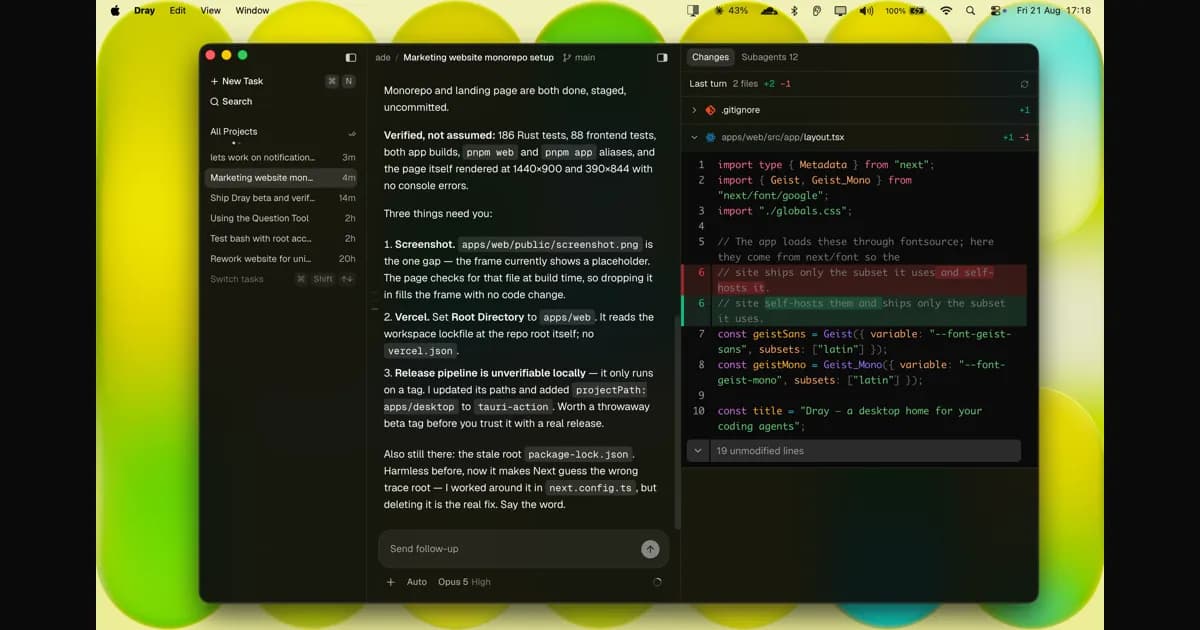This screenshot has width=1200, height=630.
Task: Click the git branch icon labeled main
Action: 567,58
